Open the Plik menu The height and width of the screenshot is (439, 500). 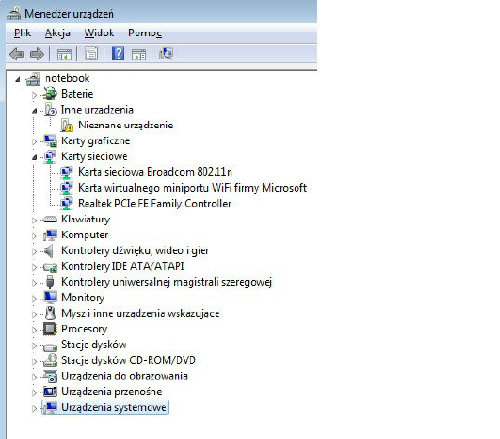click(22, 33)
